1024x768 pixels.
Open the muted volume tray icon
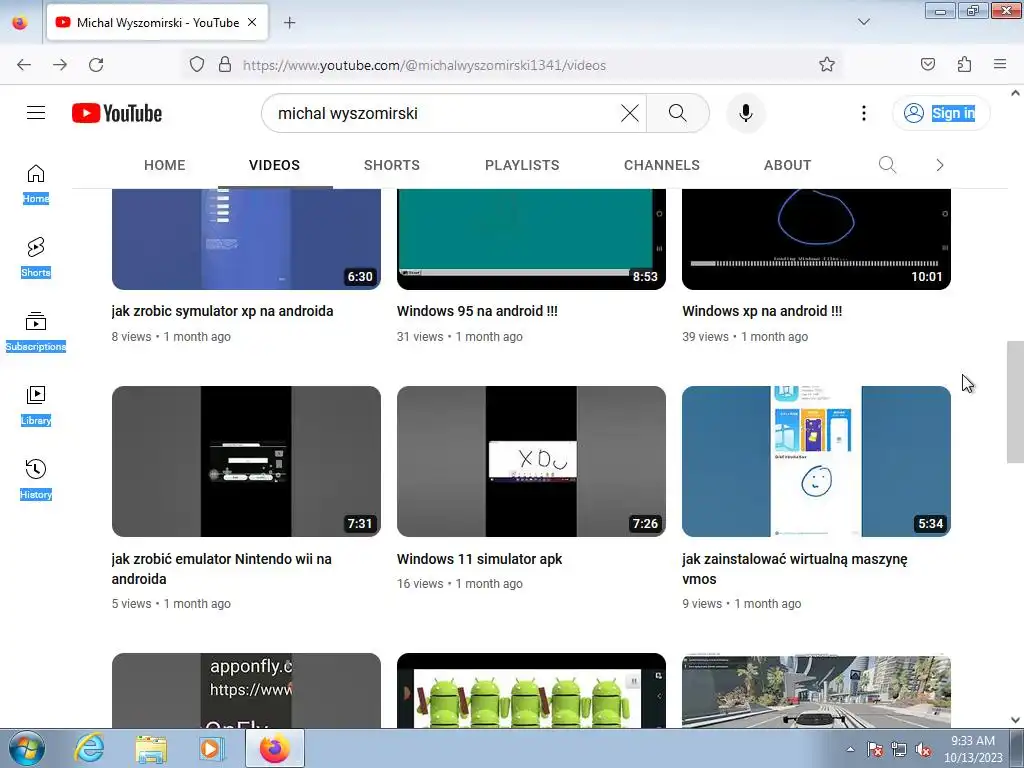click(x=923, y=749)
